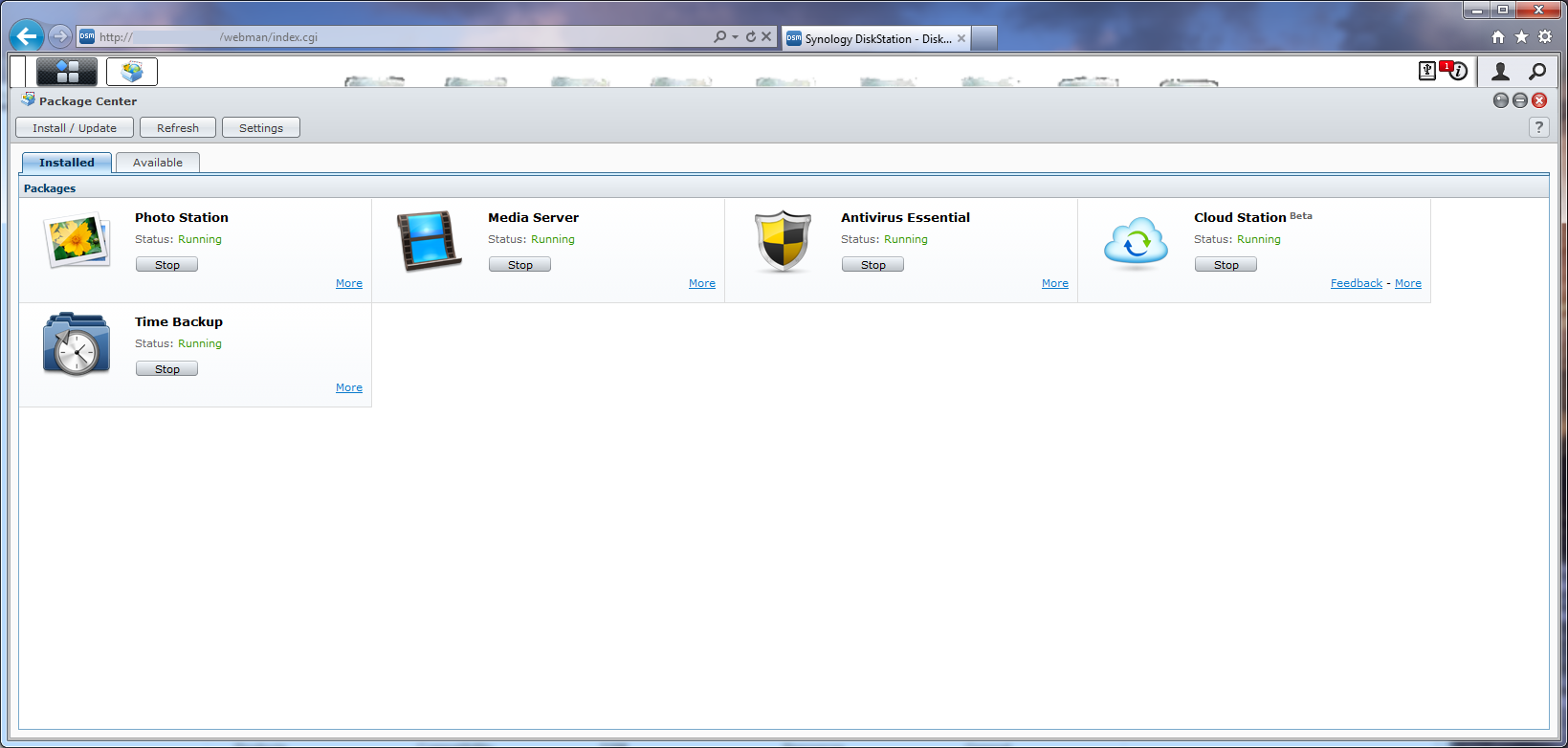Open More link for Photo Station
Screen dimensions: 1568x748
coord(349,283)
